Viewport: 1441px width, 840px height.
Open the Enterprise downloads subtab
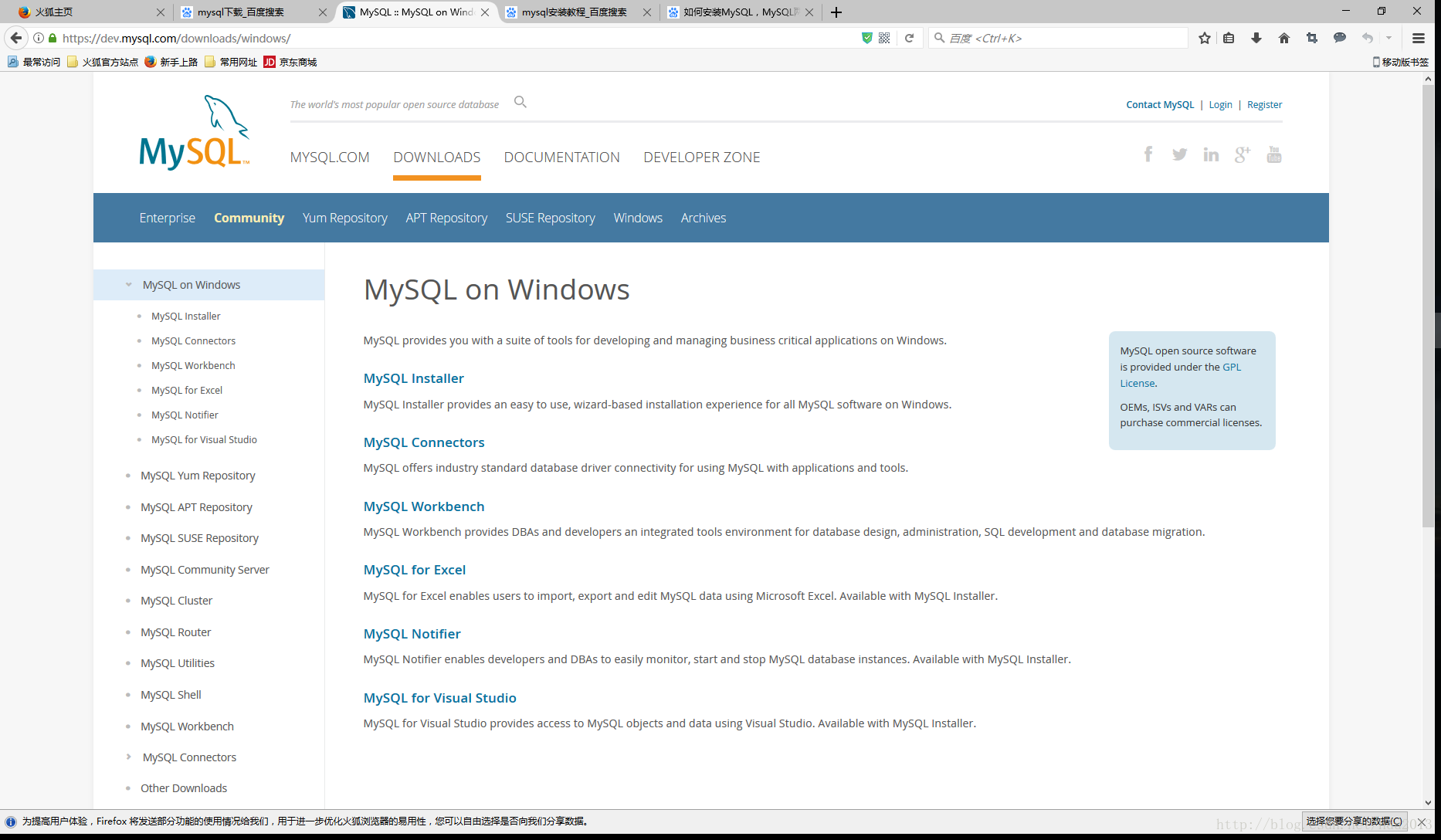point(167,218)
